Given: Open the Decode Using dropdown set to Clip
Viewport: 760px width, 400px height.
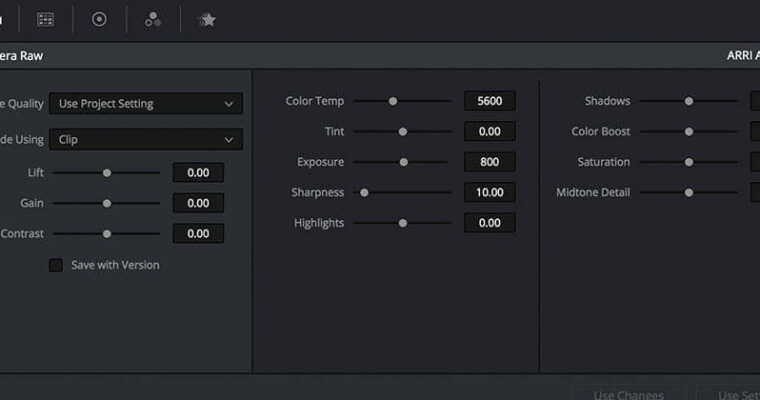Looking at the screenshot, I should tap(146, 140).
